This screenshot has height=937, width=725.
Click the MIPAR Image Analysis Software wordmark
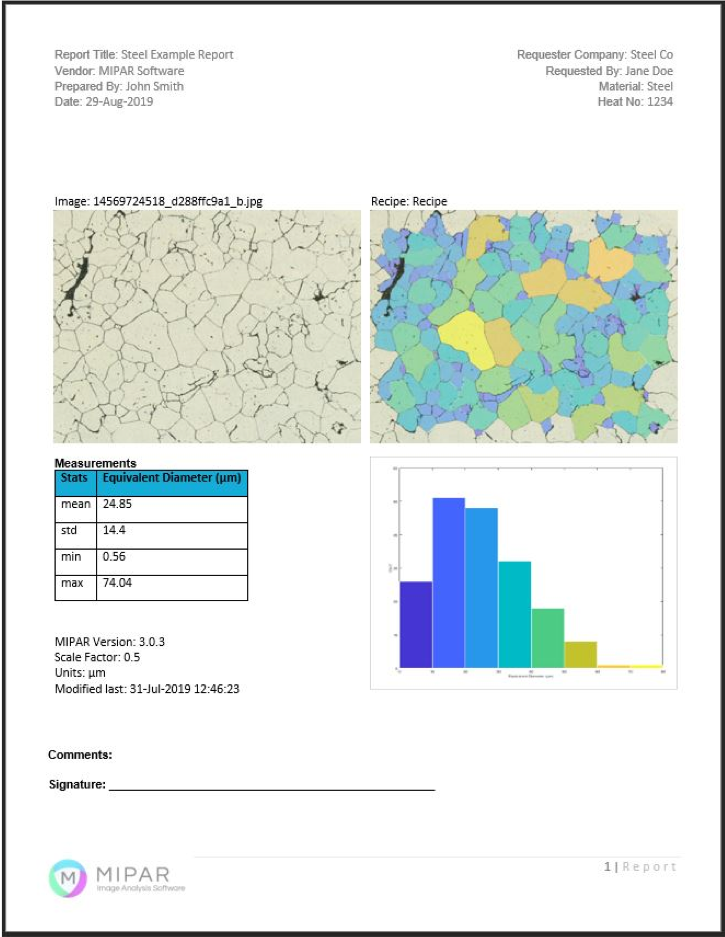(x=141, y=878)
